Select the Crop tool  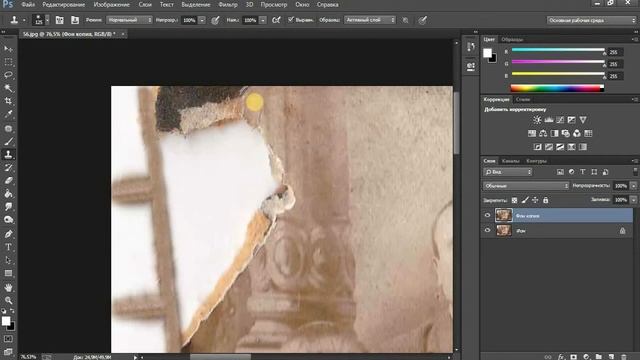(8, 101)
